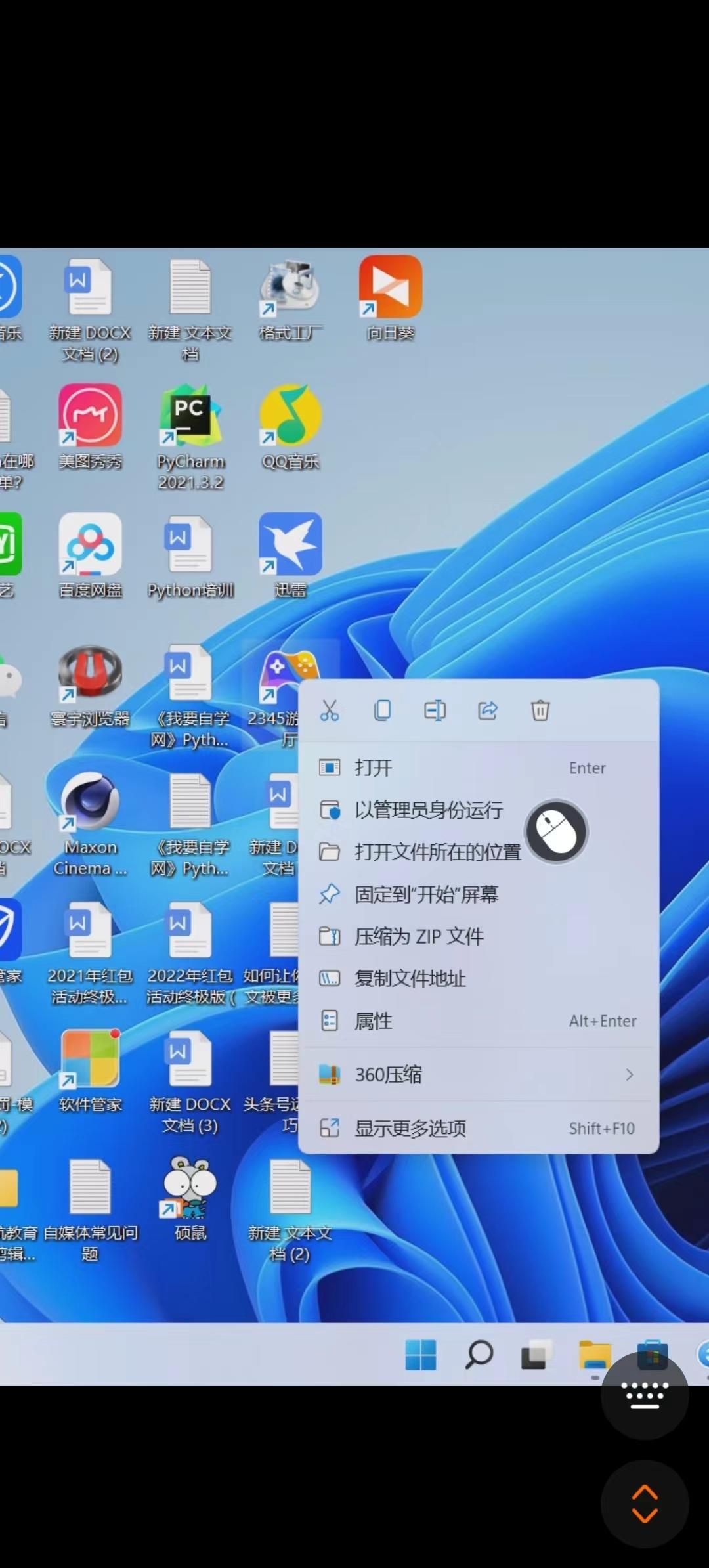
Task: Open 属性 from the context menu
Action: [x=374, y=1021]
